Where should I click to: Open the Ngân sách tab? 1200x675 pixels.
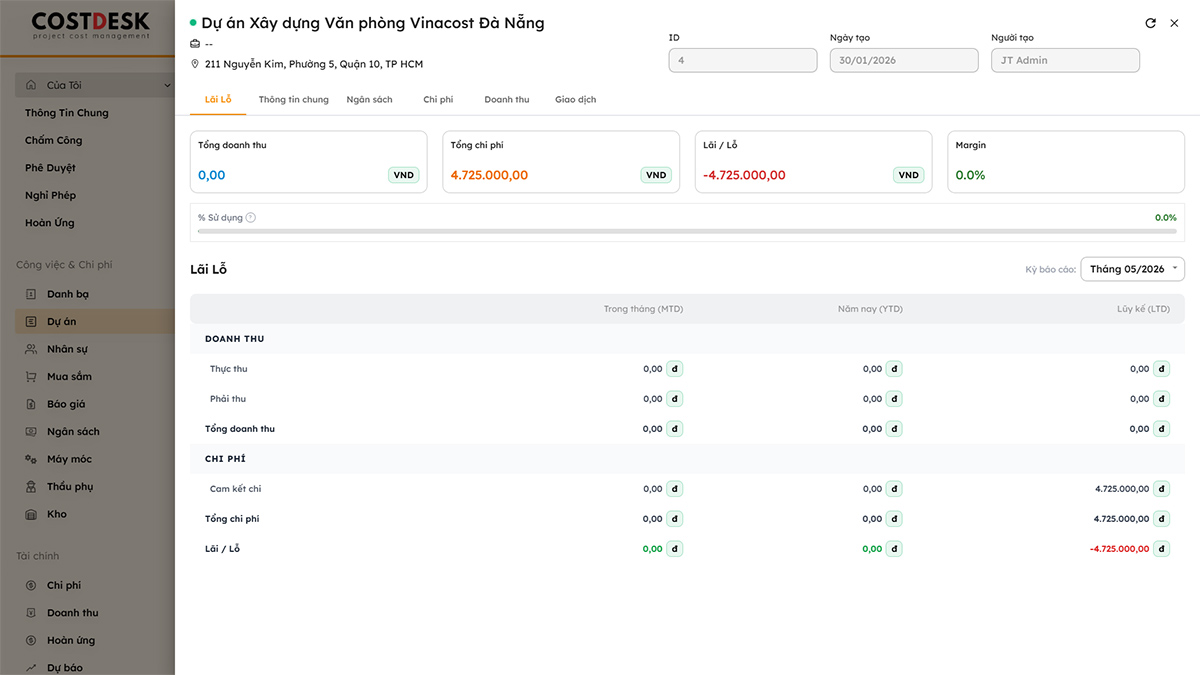pyautogui.click(x=369, y=100)
